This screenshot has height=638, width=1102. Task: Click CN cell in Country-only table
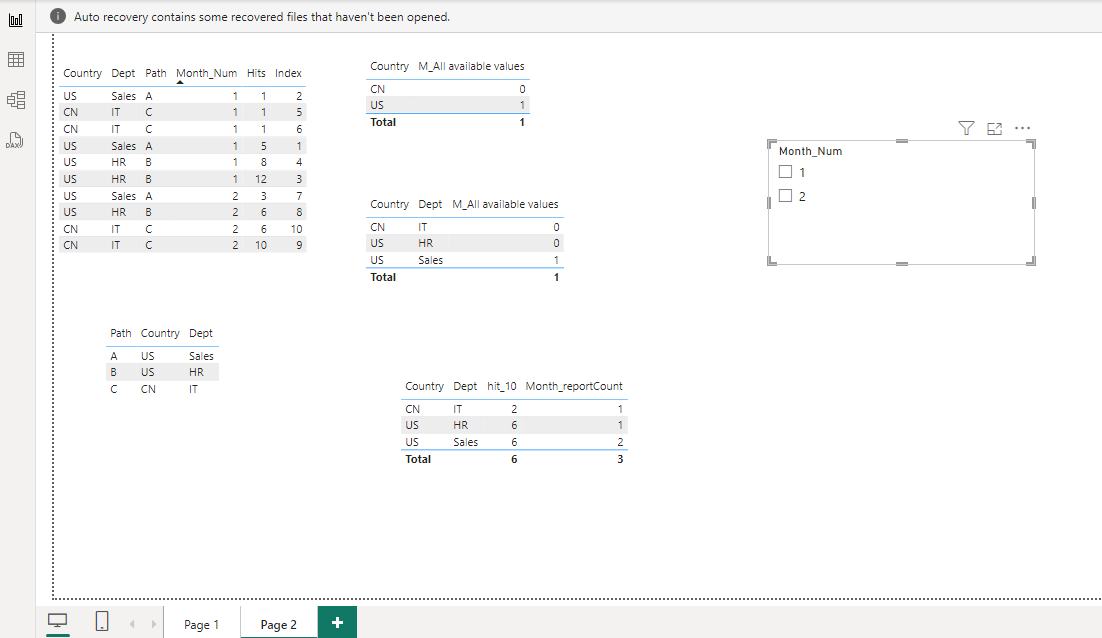(x=377, y=89)
